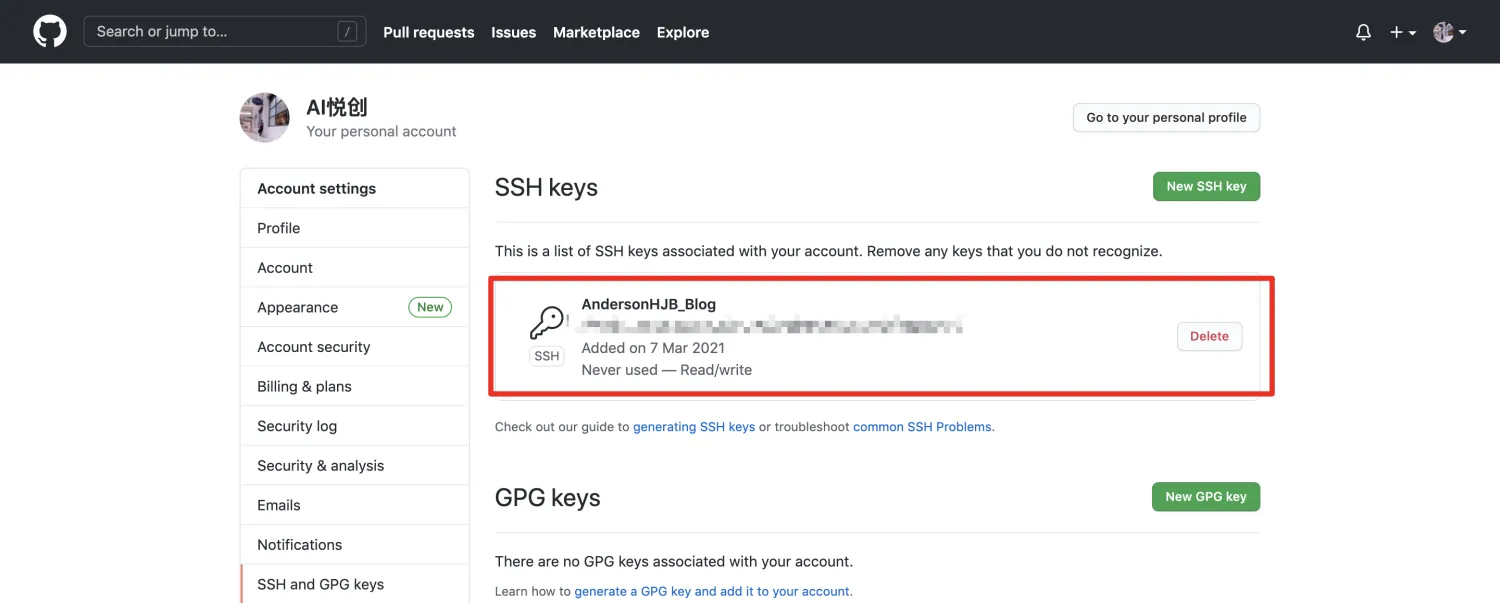Open Account security in sidebar
Screen dimensions: 1500x603
point(355,347)
